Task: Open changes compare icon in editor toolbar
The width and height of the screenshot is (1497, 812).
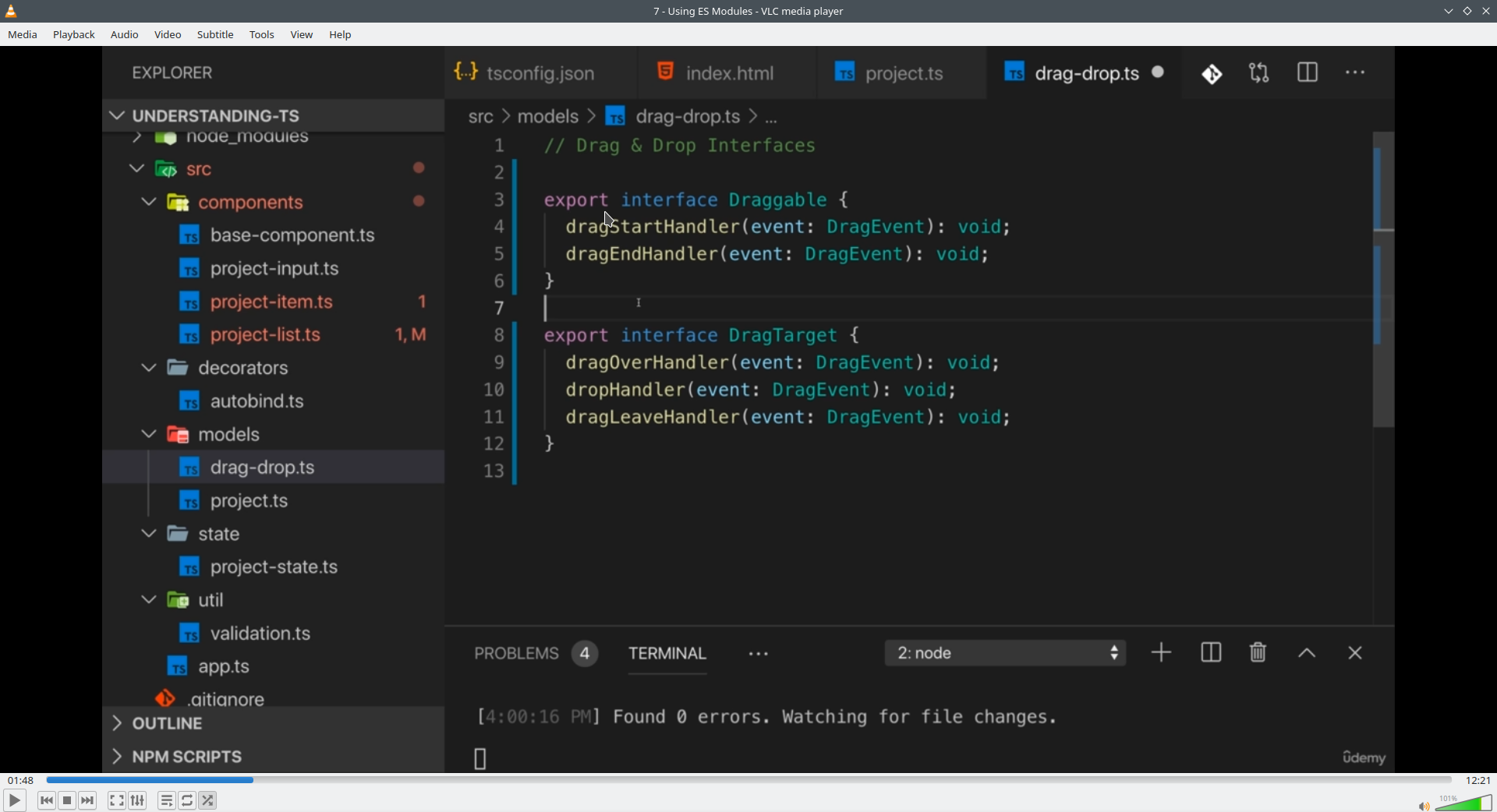Action: [1259, 73]
